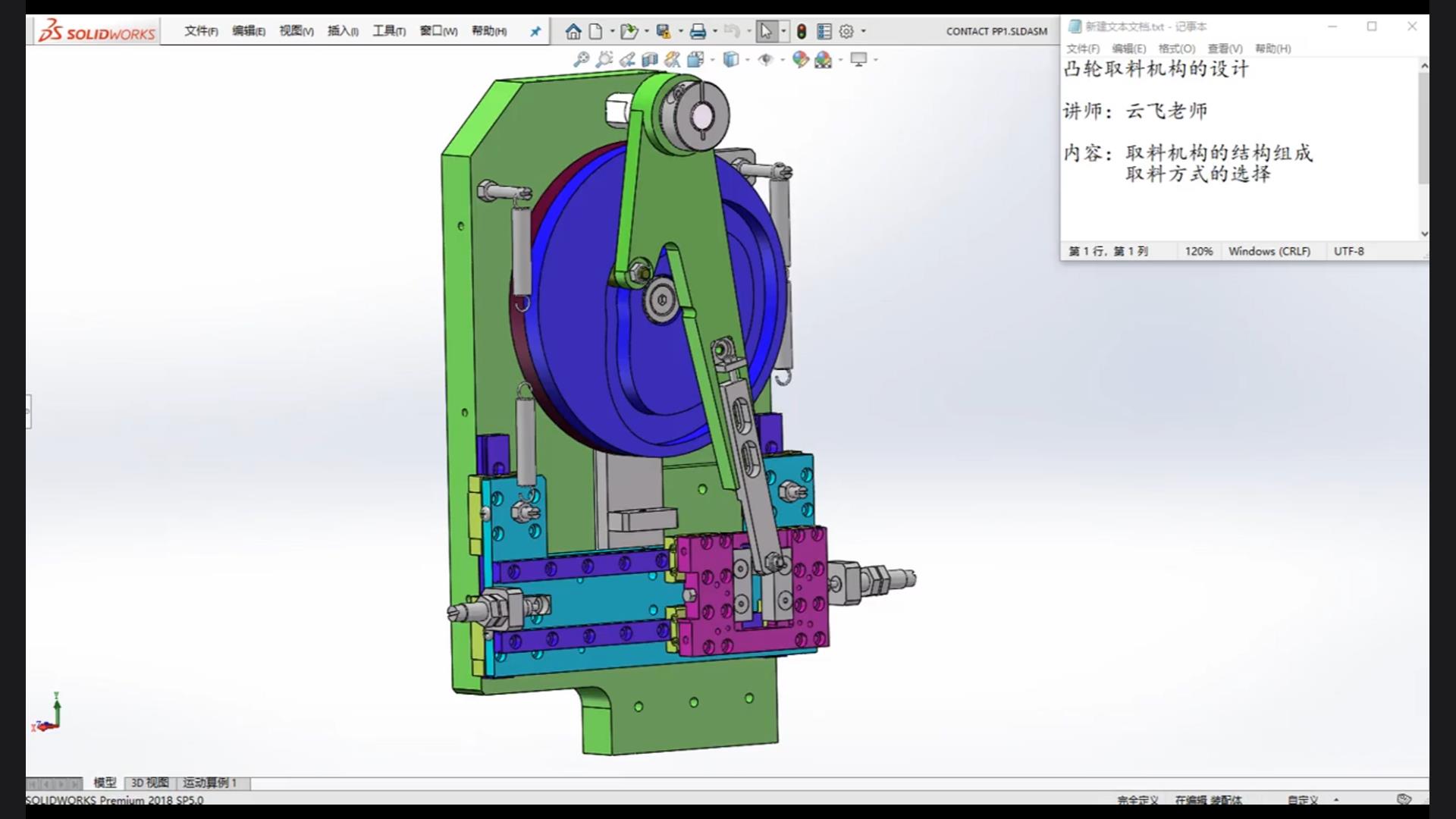Switch to the 模型 tab
Viewport: 1456px width, 819px height.
pyautogui.click(x=105, y=783)
